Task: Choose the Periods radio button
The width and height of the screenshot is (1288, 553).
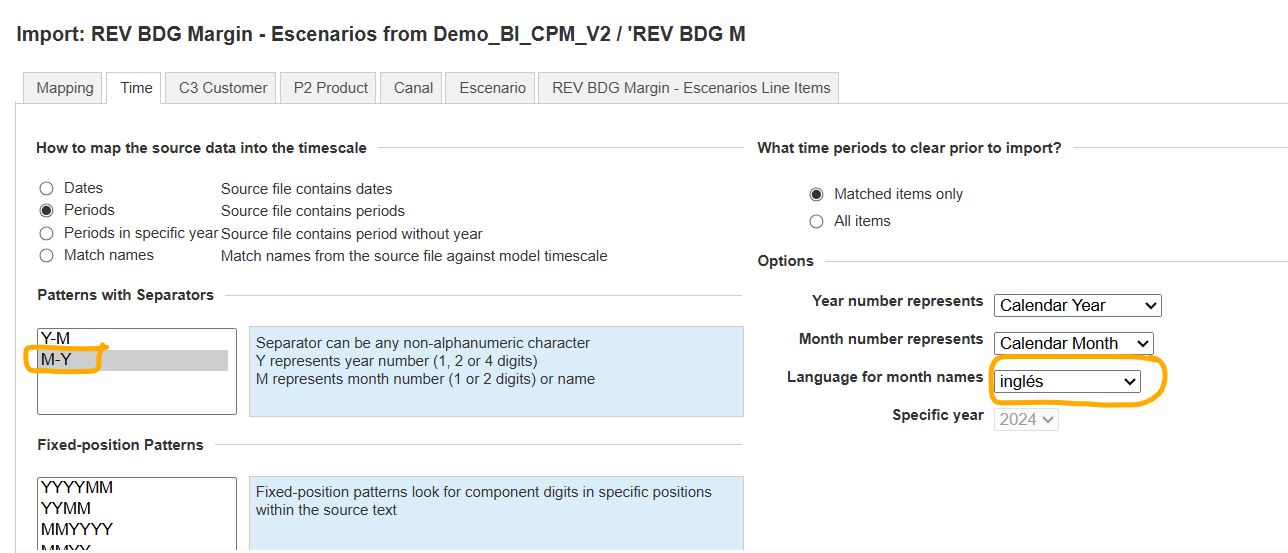Action: click(46, 211)
